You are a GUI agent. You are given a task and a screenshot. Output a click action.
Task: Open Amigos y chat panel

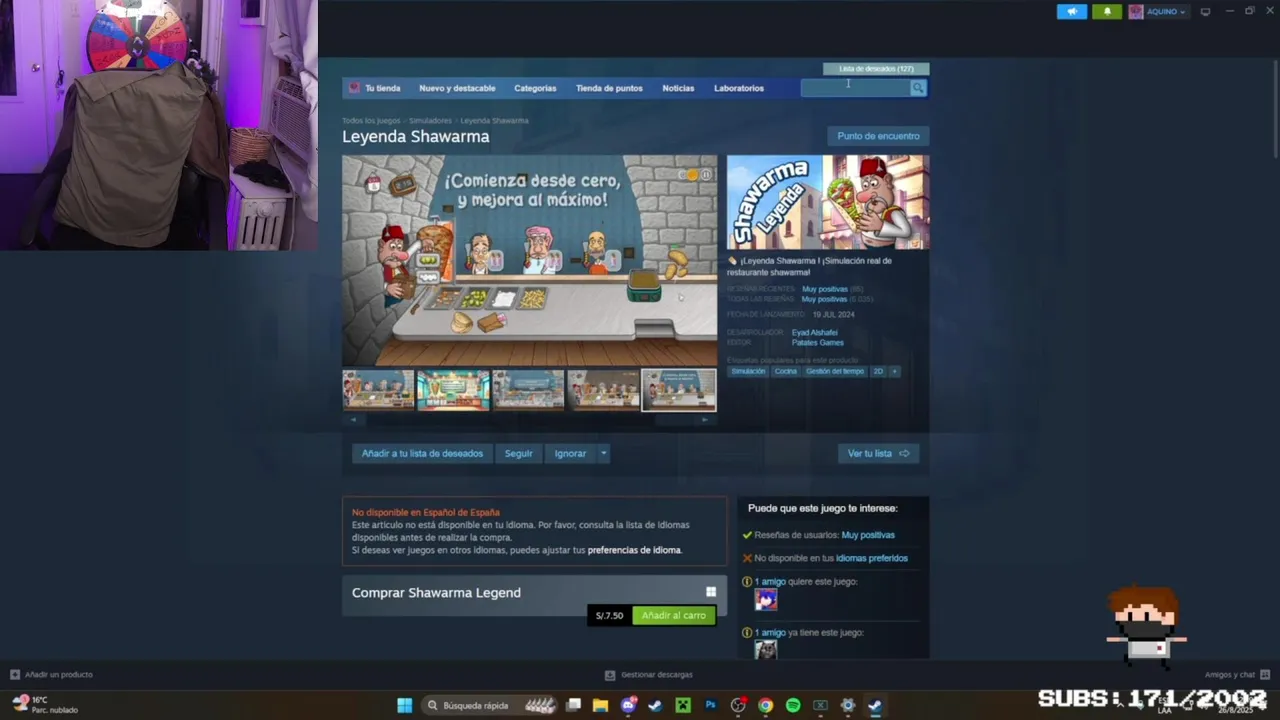1237,674
